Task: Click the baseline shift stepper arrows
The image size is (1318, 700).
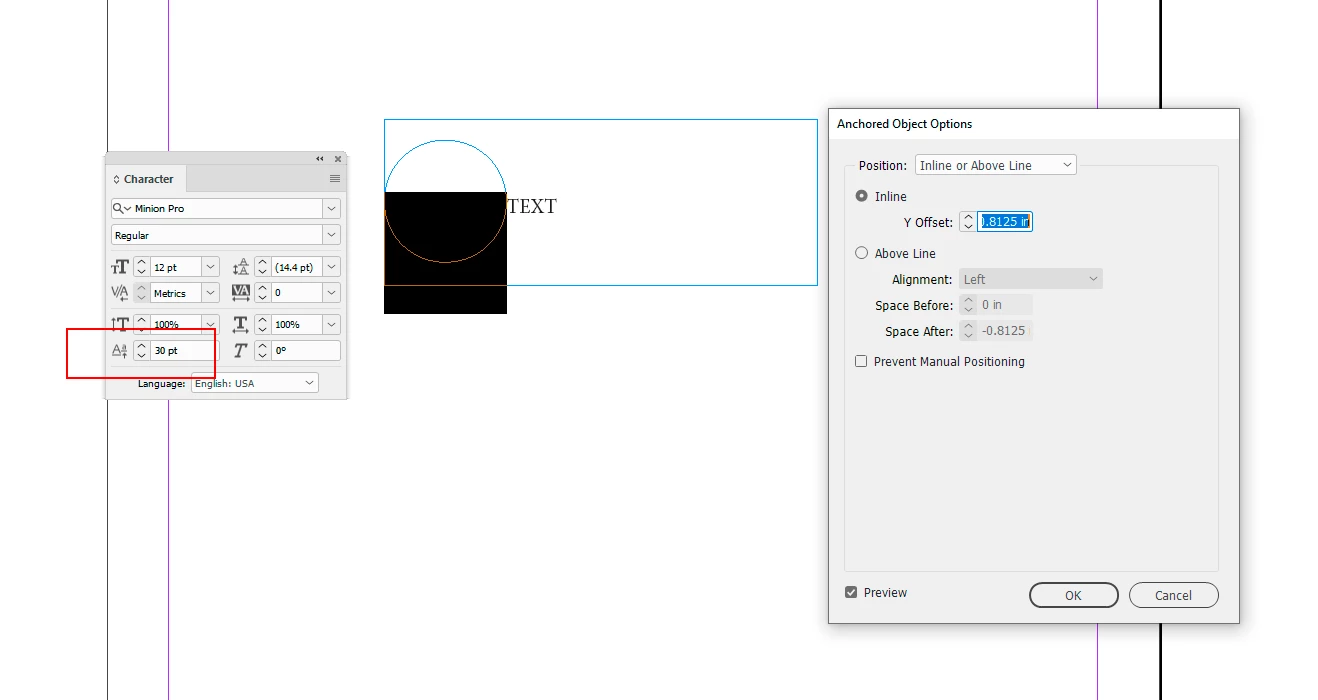Action: (142, 351)
